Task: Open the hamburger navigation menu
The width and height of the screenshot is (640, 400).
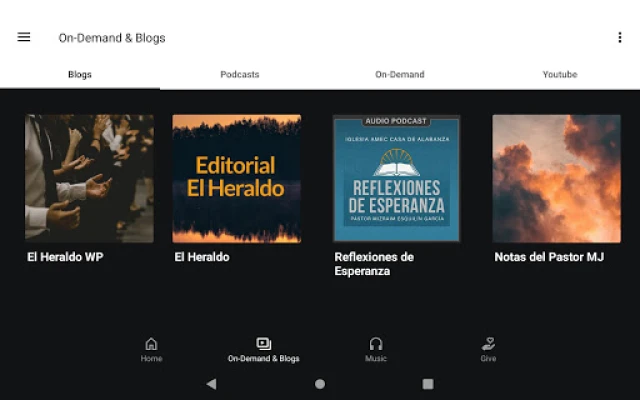Action: [24, 37]
